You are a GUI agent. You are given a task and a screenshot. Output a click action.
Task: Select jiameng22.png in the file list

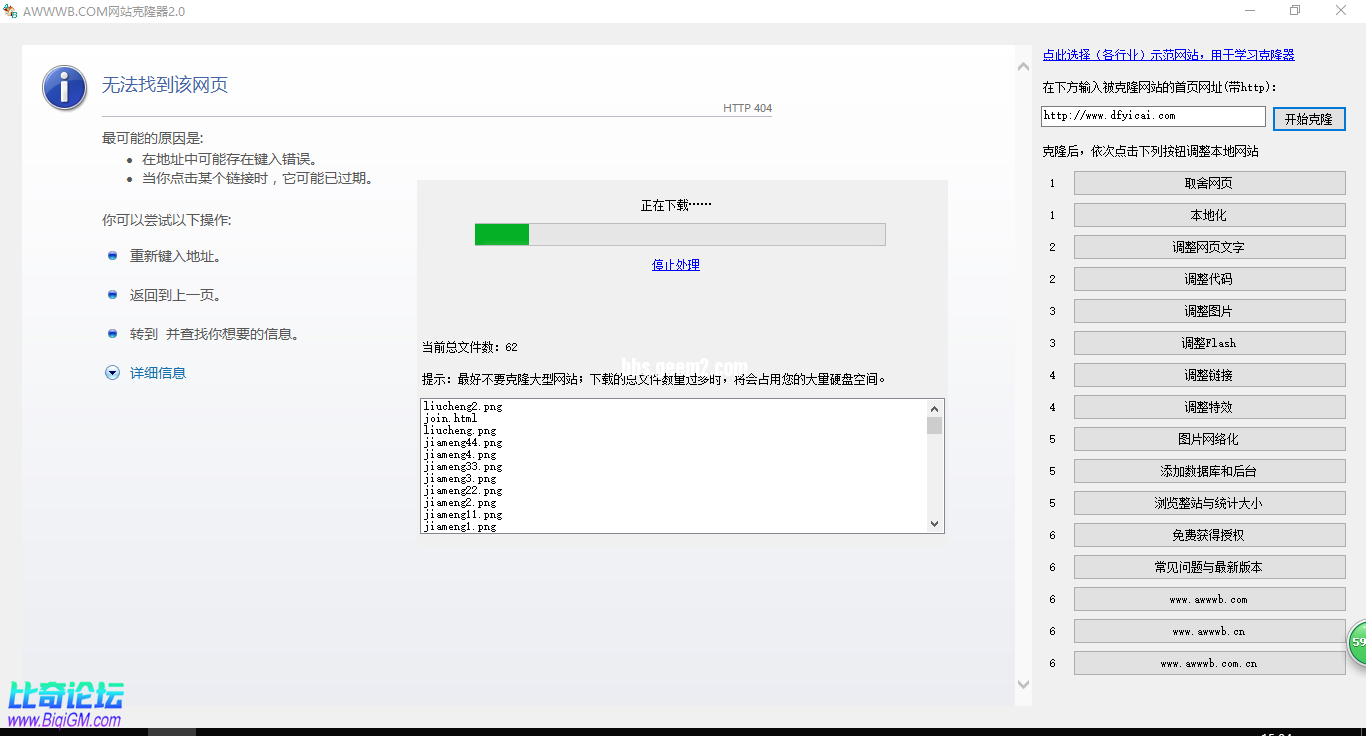click(x=463, y=491)
